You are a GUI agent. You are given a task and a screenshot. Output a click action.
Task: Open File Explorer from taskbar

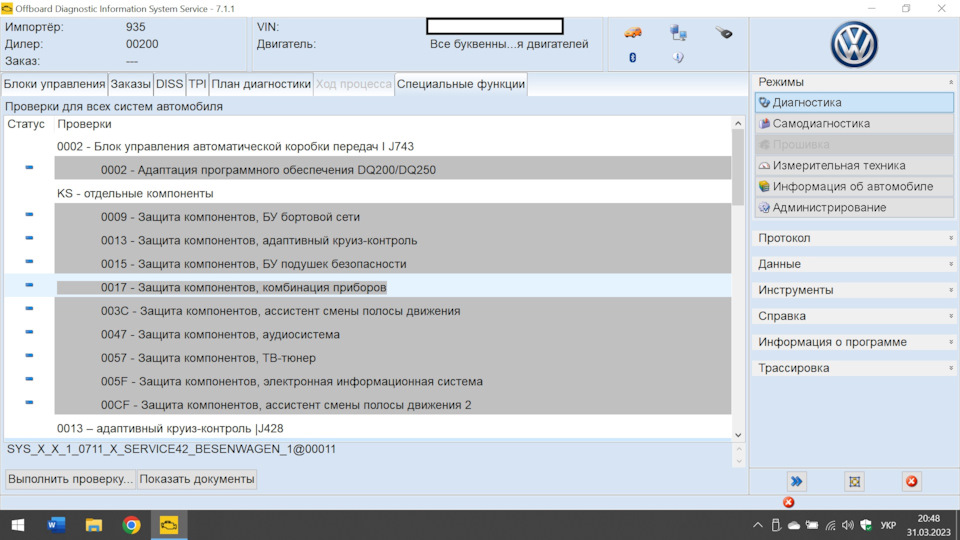click(94, 525)
